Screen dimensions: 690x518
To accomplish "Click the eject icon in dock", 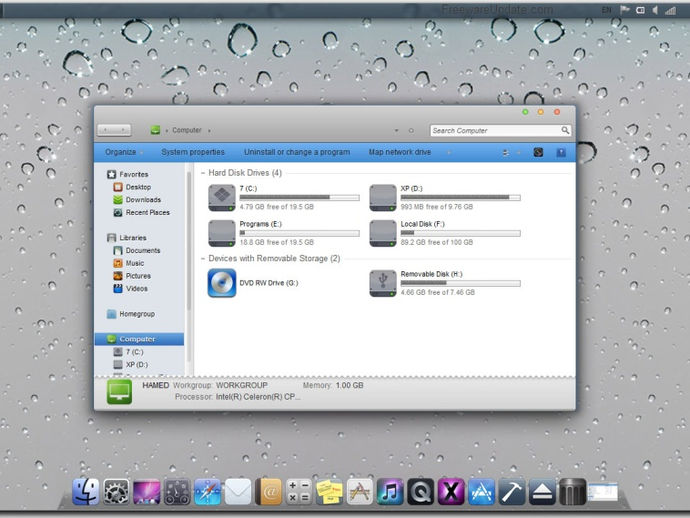I will point(542,492).
